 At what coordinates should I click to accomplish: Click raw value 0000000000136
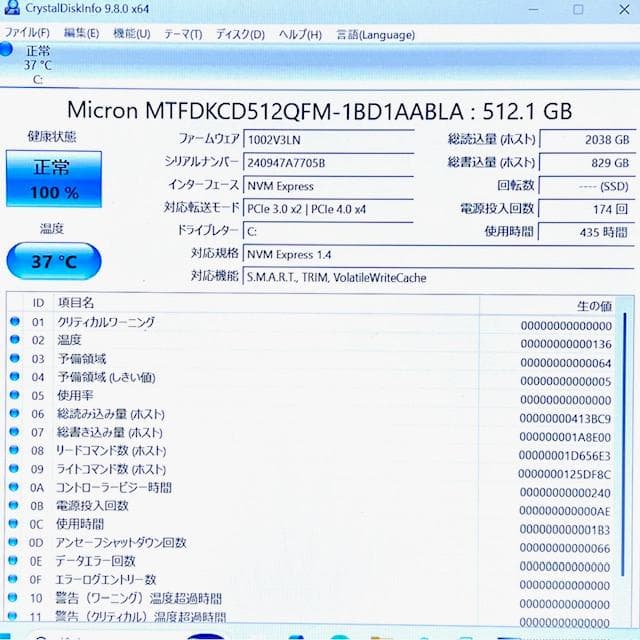566,344
